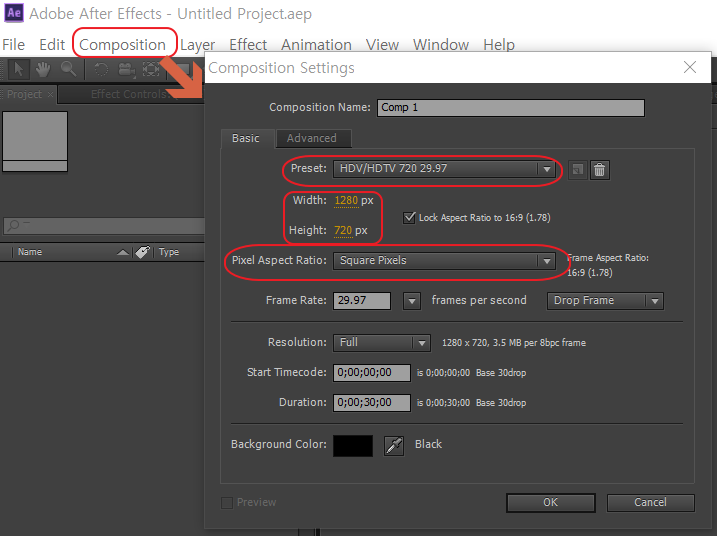Select the Rotation tool
Image resolution: width=717 pixels, height=536 pixels.
tap(101, 70)
